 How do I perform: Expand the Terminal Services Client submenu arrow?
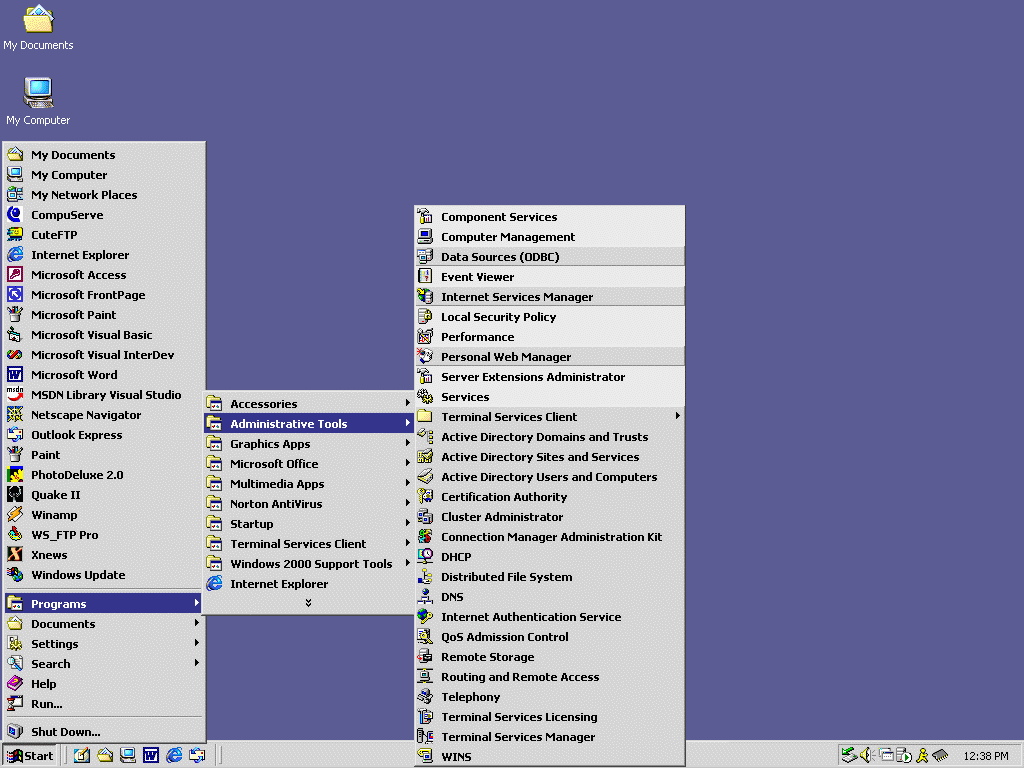tap(678, 417)
